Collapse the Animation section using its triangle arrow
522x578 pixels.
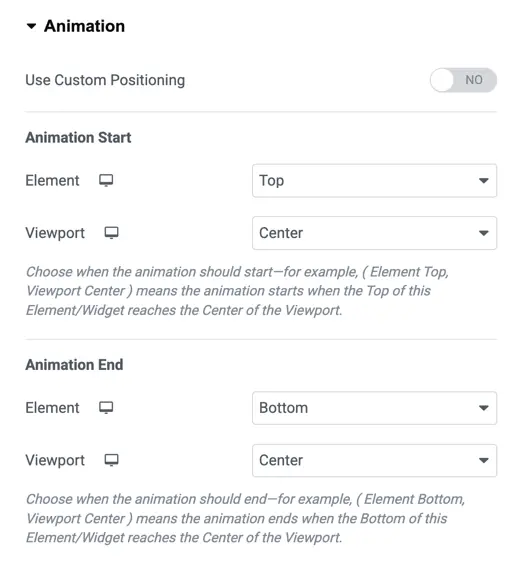[31, 26]
